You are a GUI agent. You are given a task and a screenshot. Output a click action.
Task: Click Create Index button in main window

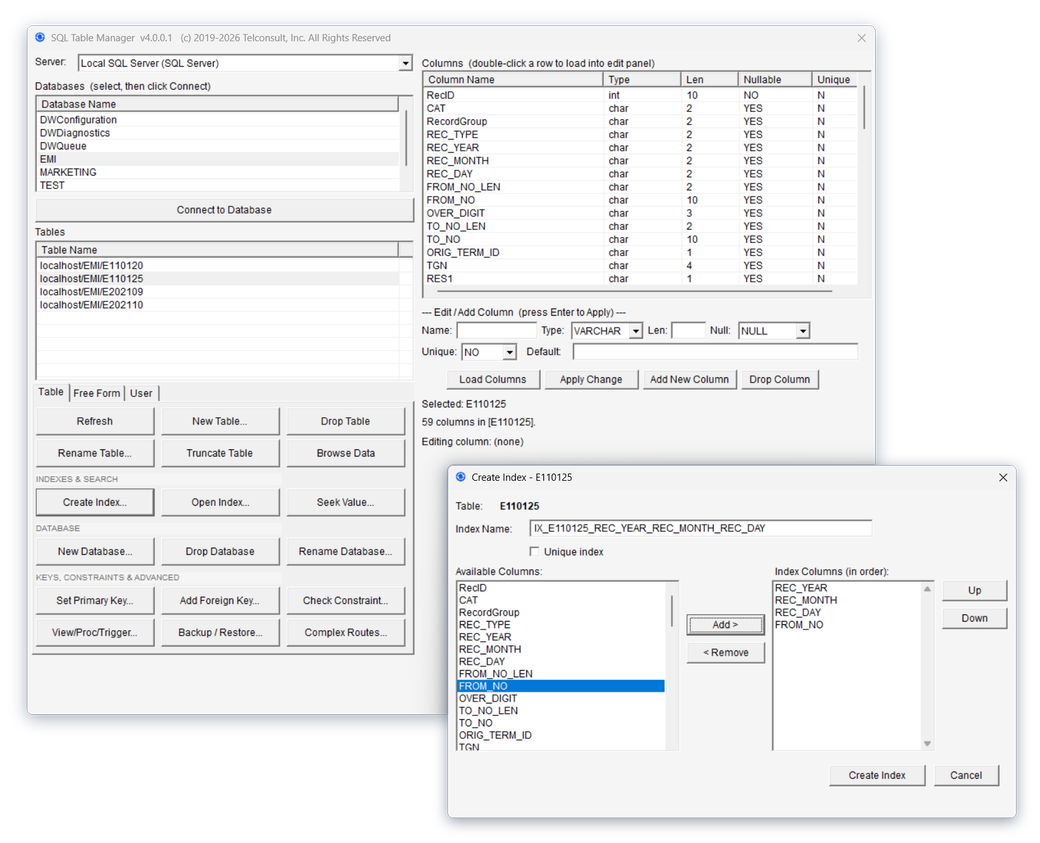[95, 502]
